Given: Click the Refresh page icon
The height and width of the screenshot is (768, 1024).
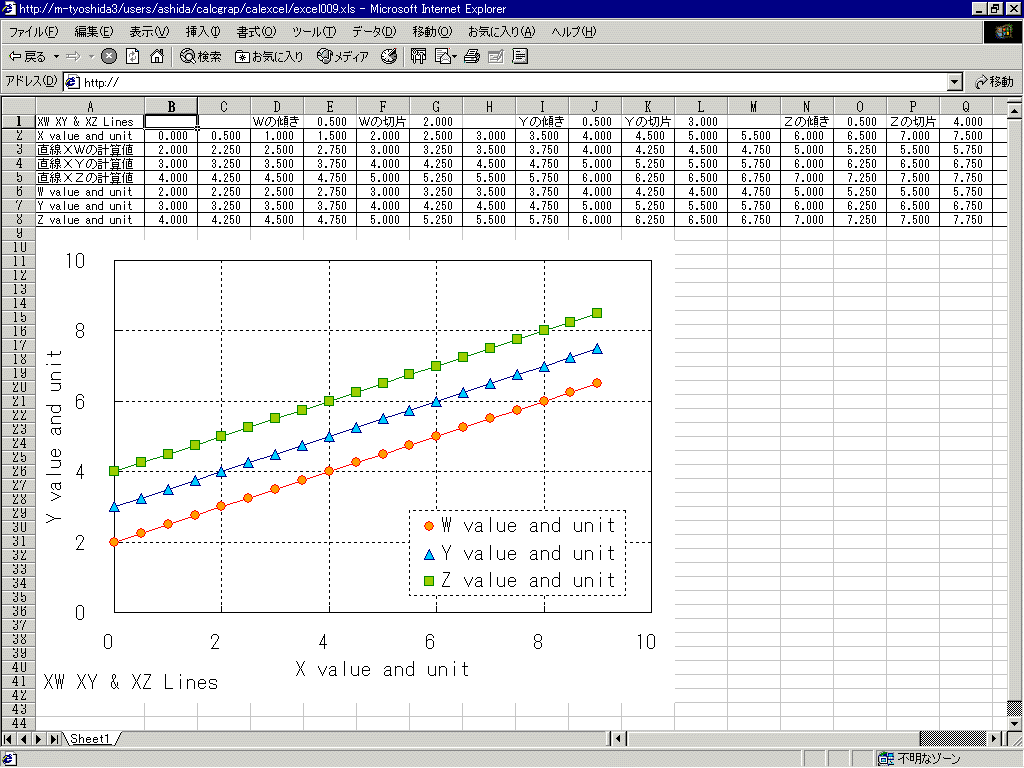Looking at the screenshot, I should tap(132, 56).
